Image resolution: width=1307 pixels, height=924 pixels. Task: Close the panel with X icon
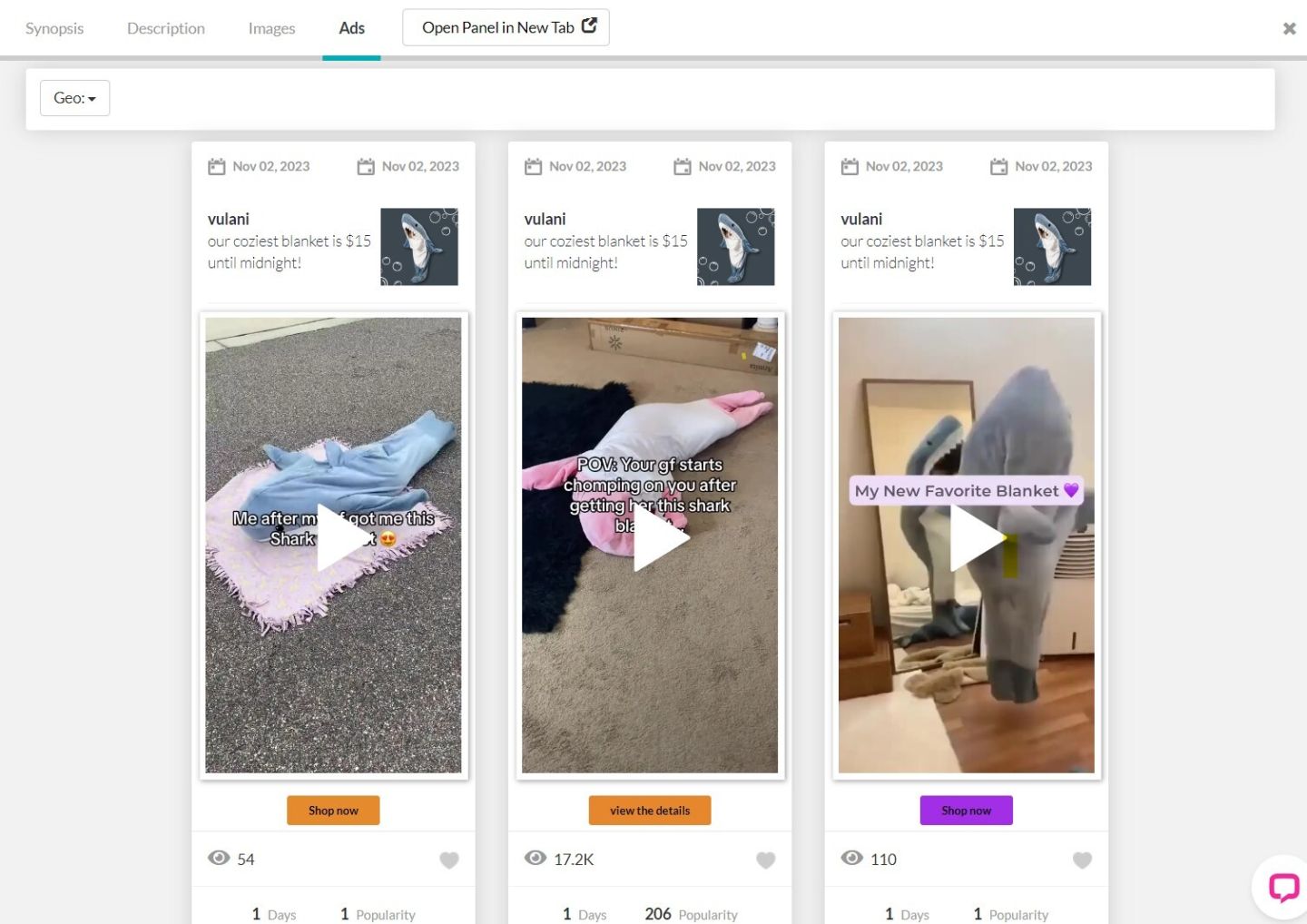[x=1289, y=29]
